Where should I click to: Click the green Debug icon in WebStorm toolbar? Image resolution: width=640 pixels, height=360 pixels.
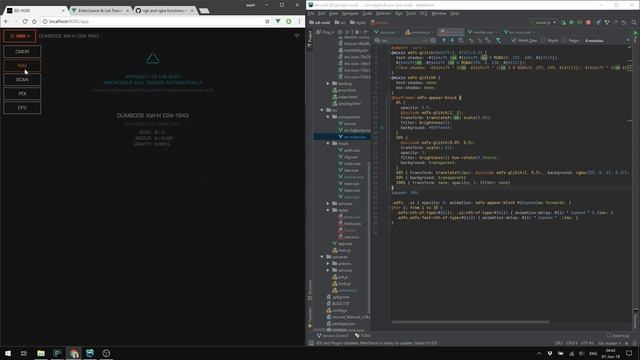coord(571,22)
